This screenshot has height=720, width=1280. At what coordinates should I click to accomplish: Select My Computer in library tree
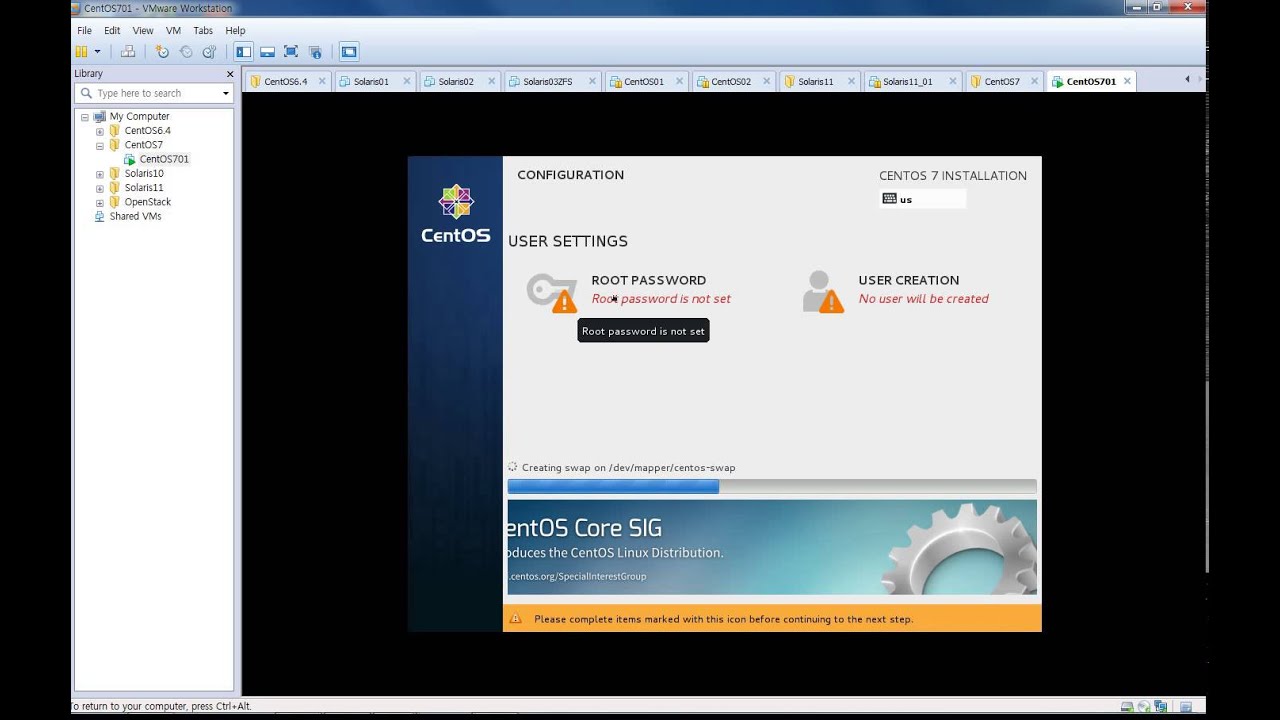[x=139, y=117]
